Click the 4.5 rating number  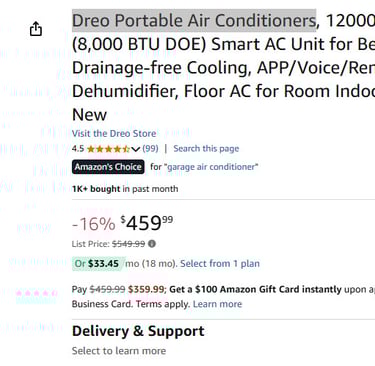click(x=78, y=149)
